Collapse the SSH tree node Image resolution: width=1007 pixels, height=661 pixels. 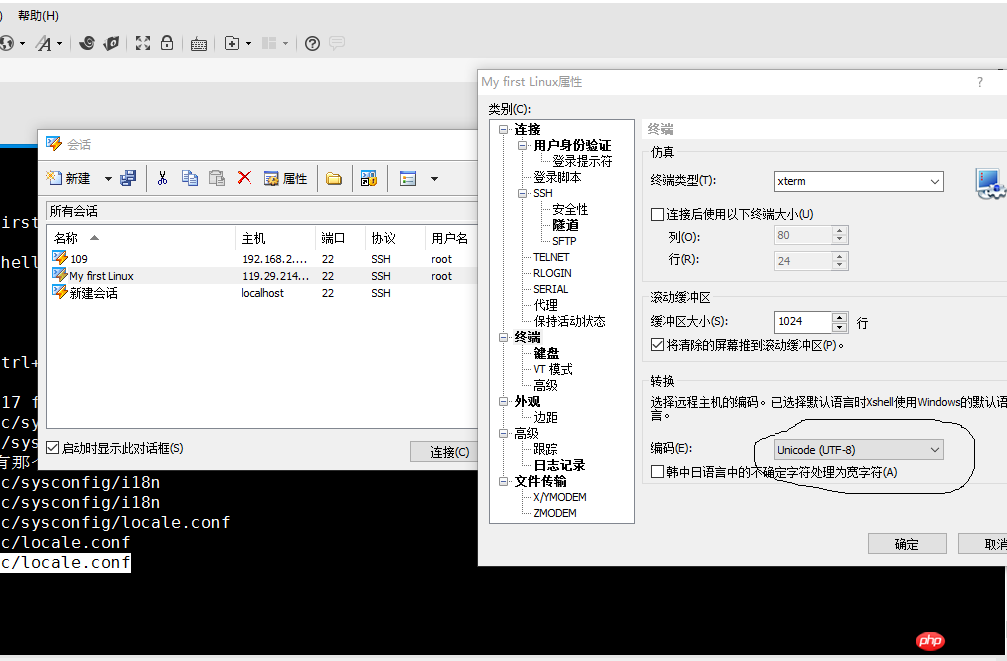click(x=521, y=193)
